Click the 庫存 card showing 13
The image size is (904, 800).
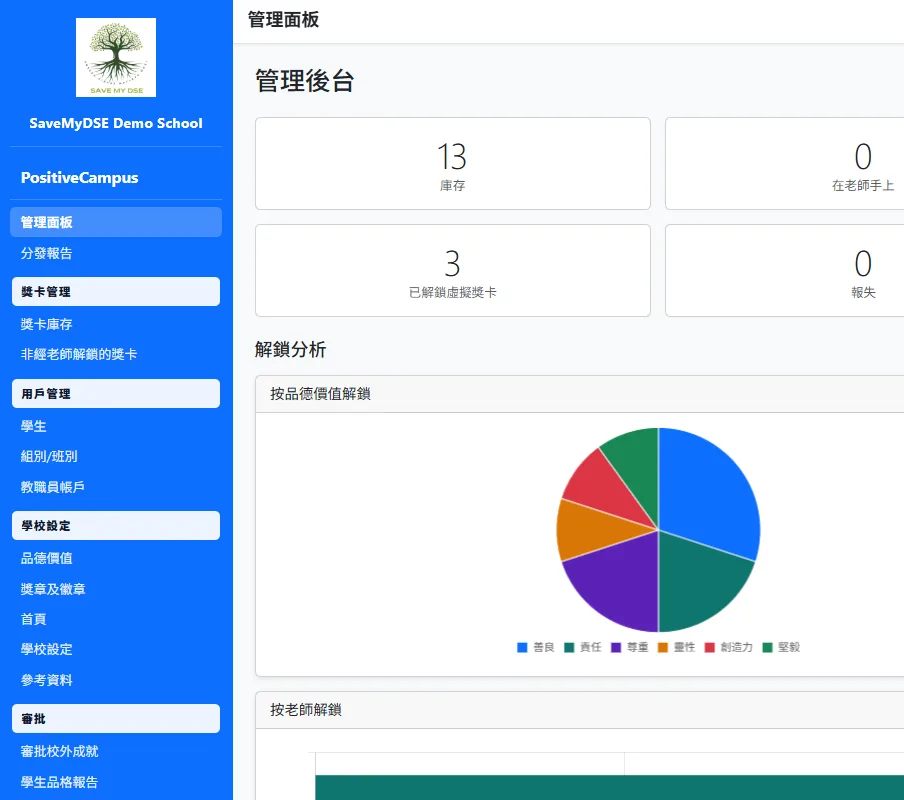tap(453, 164)
